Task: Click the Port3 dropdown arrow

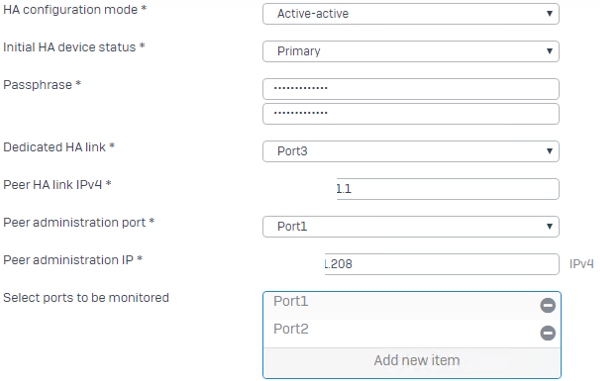Action: [x=549, y=151]
